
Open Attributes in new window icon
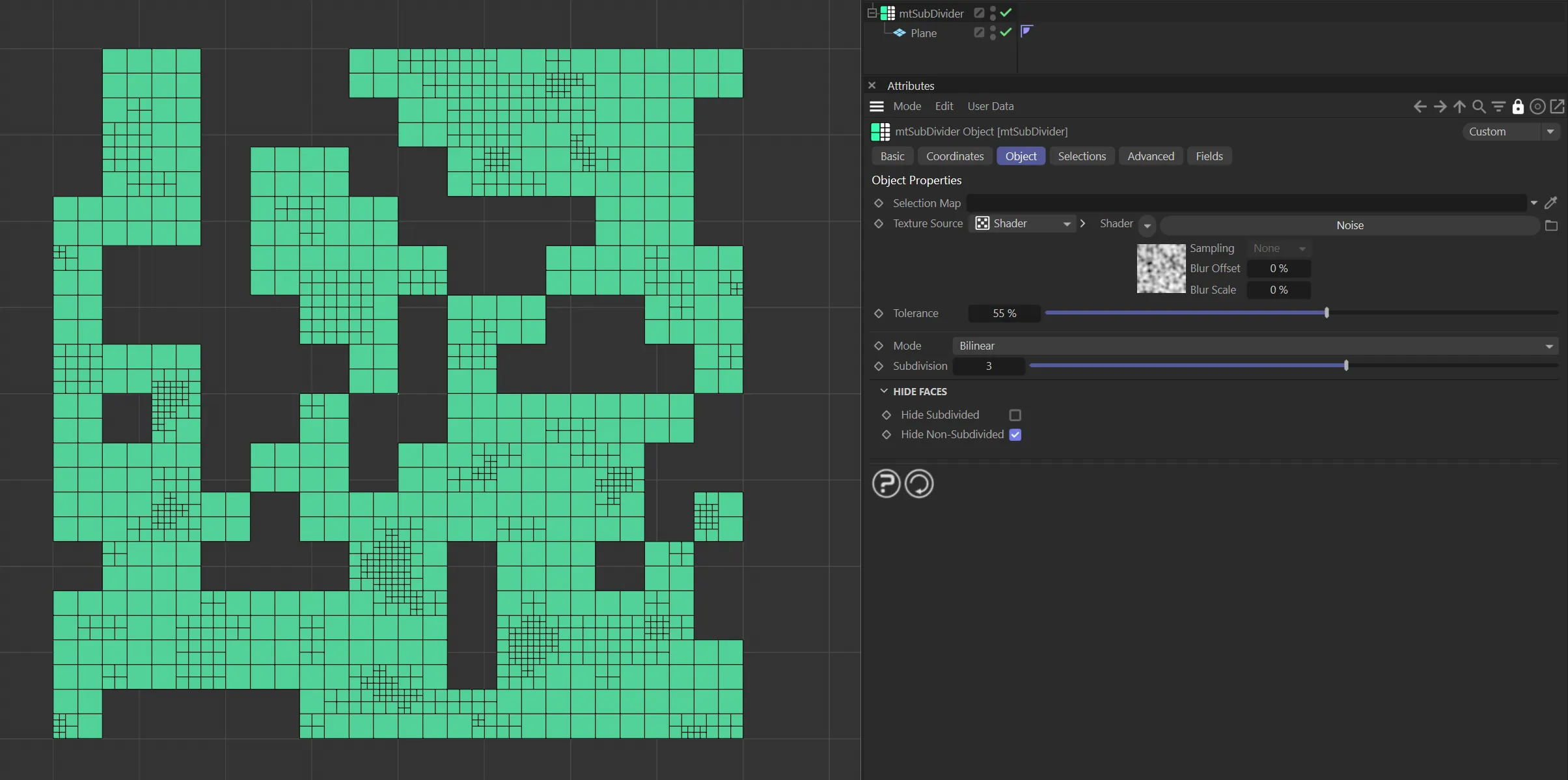pos(1557,107)
